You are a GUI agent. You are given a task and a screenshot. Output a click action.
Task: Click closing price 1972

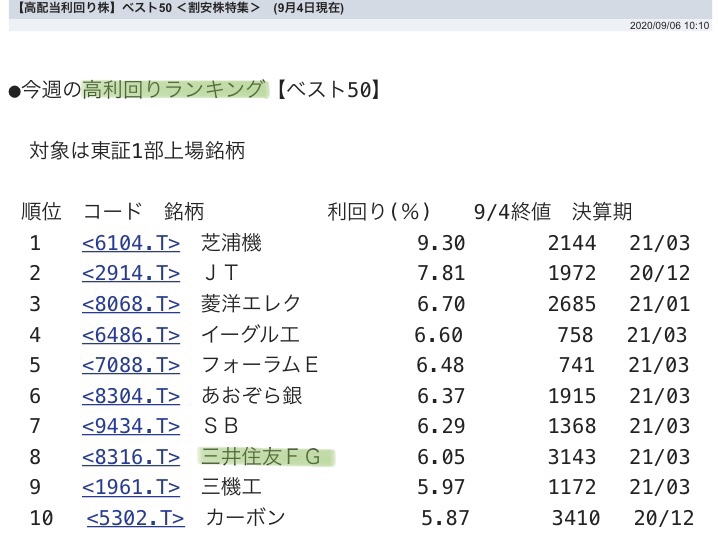[x=572, y=273]
